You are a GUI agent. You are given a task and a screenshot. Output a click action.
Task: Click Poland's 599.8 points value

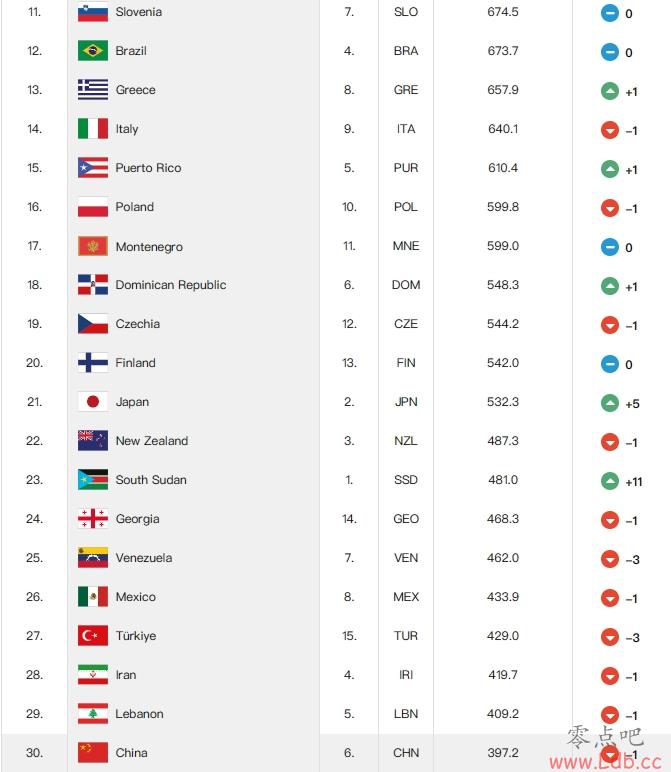coord(503,207)
